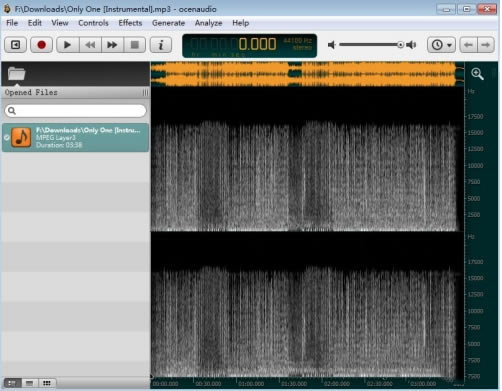
Task: Toggle the sidebar panel button
Action: [15, 45]
